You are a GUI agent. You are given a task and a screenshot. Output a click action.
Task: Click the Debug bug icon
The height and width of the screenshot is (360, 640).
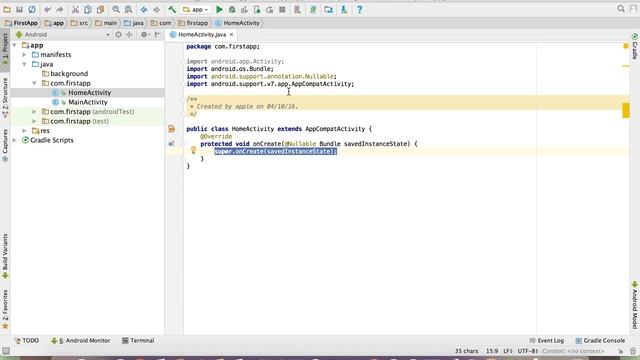coord(232,9)
